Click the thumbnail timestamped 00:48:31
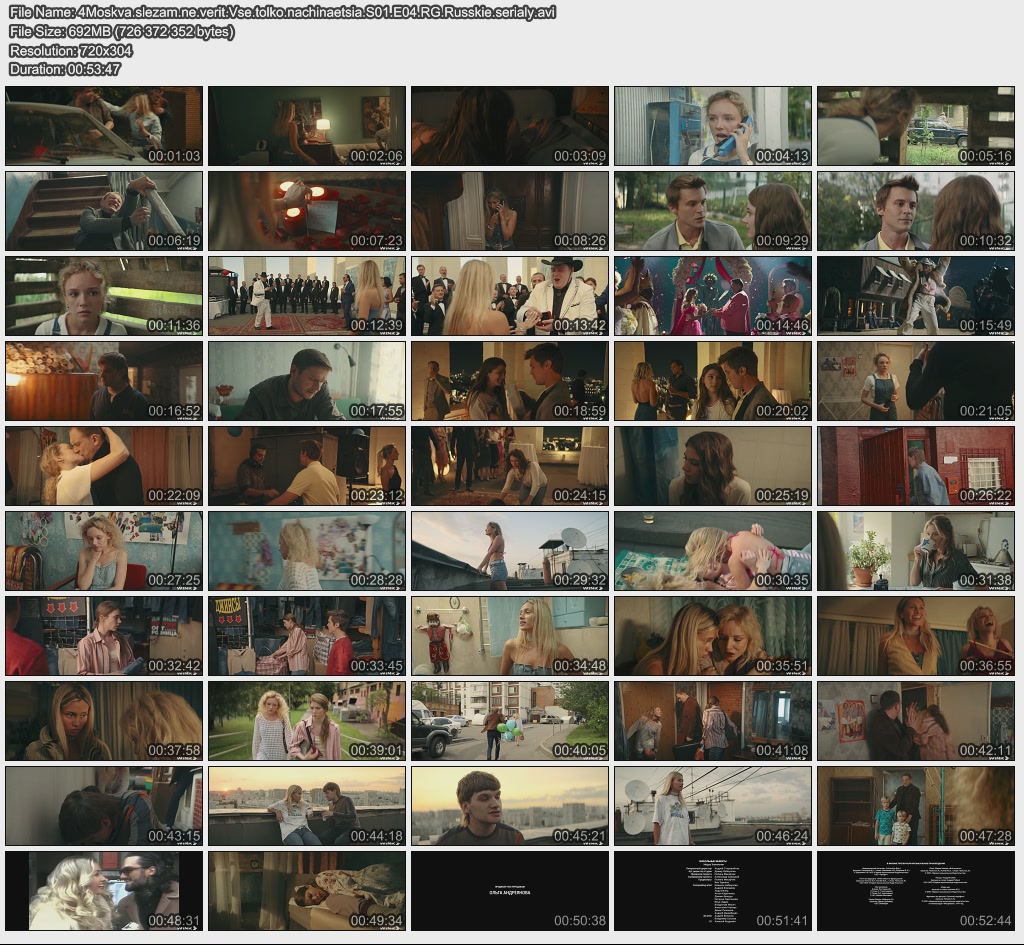The height and width of the screenshot is (945, 1024). coord(104,891)
